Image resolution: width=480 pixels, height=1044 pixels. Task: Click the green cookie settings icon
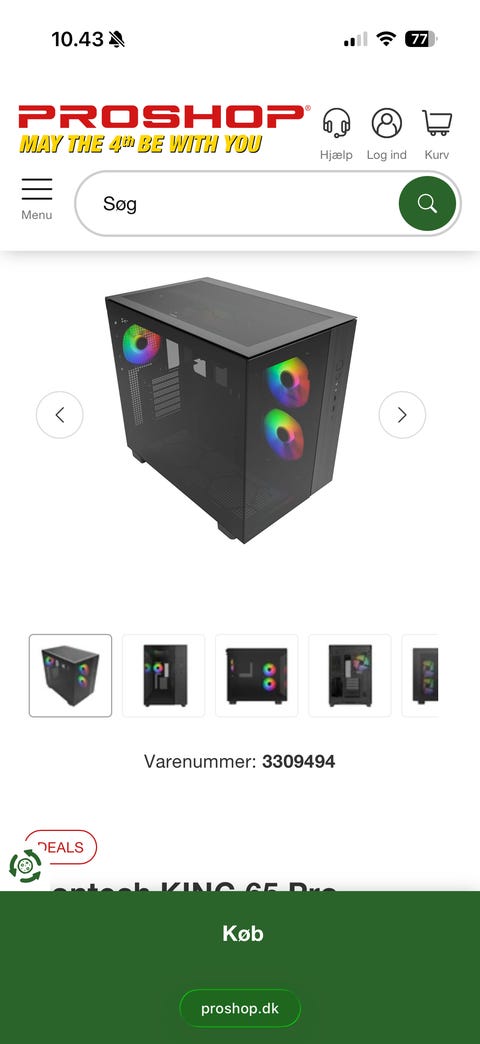click(25, 866)
